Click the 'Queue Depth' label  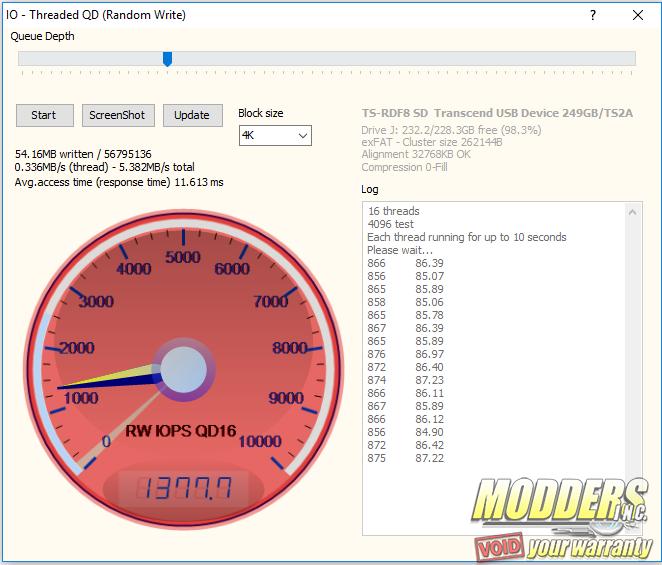click(42, 36)
